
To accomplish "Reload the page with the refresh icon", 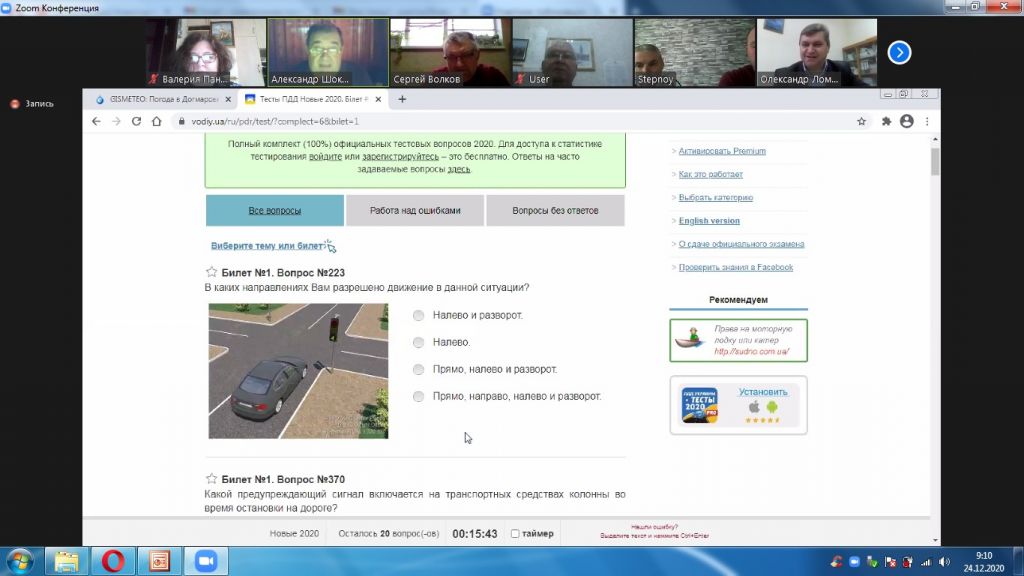I will 136,121.
